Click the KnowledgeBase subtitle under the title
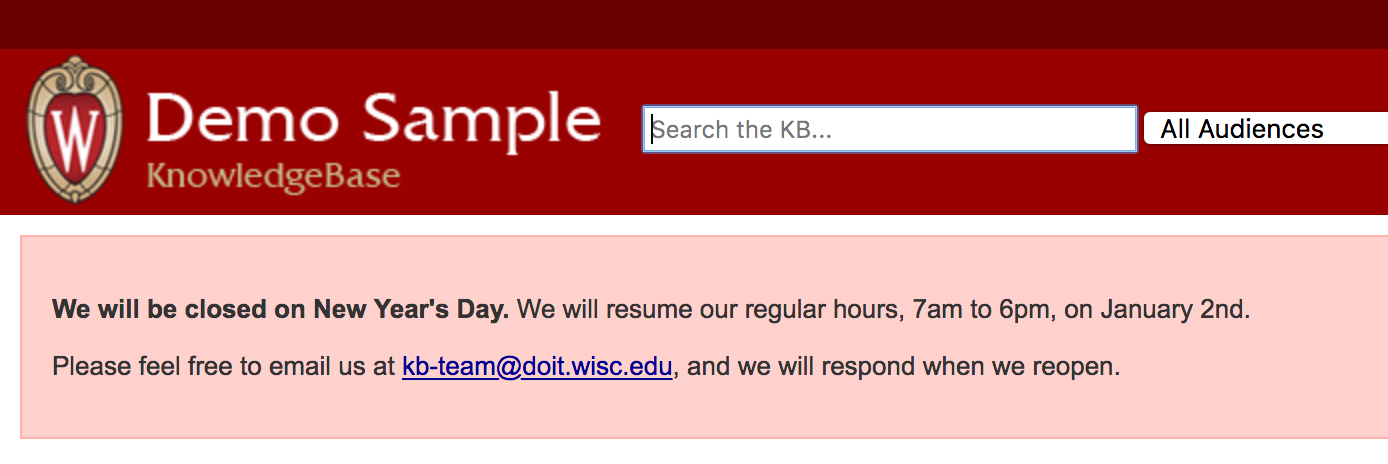 [x=273, y=176]
